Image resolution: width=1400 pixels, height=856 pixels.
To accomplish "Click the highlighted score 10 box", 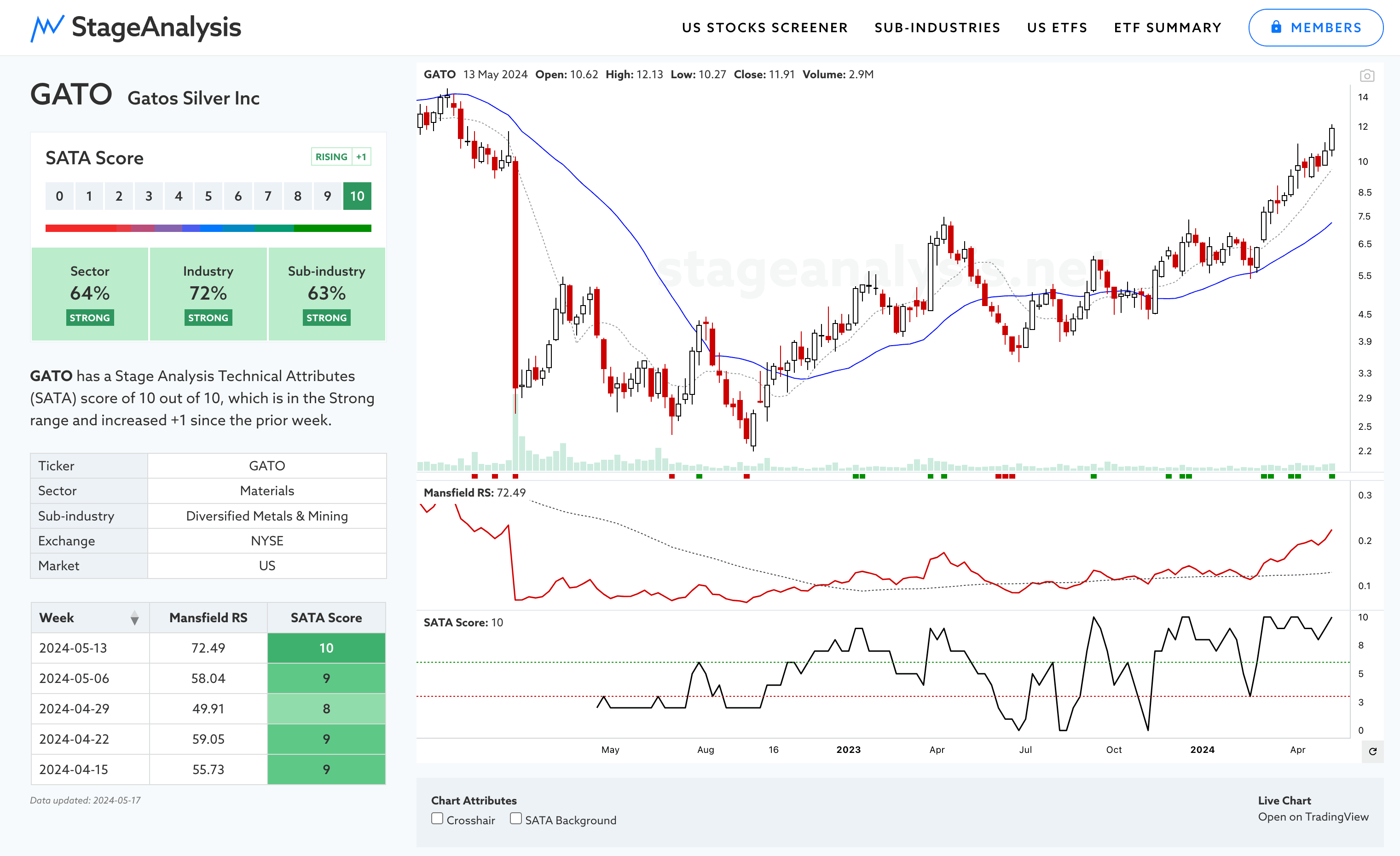I will click(x=357, y=196).
